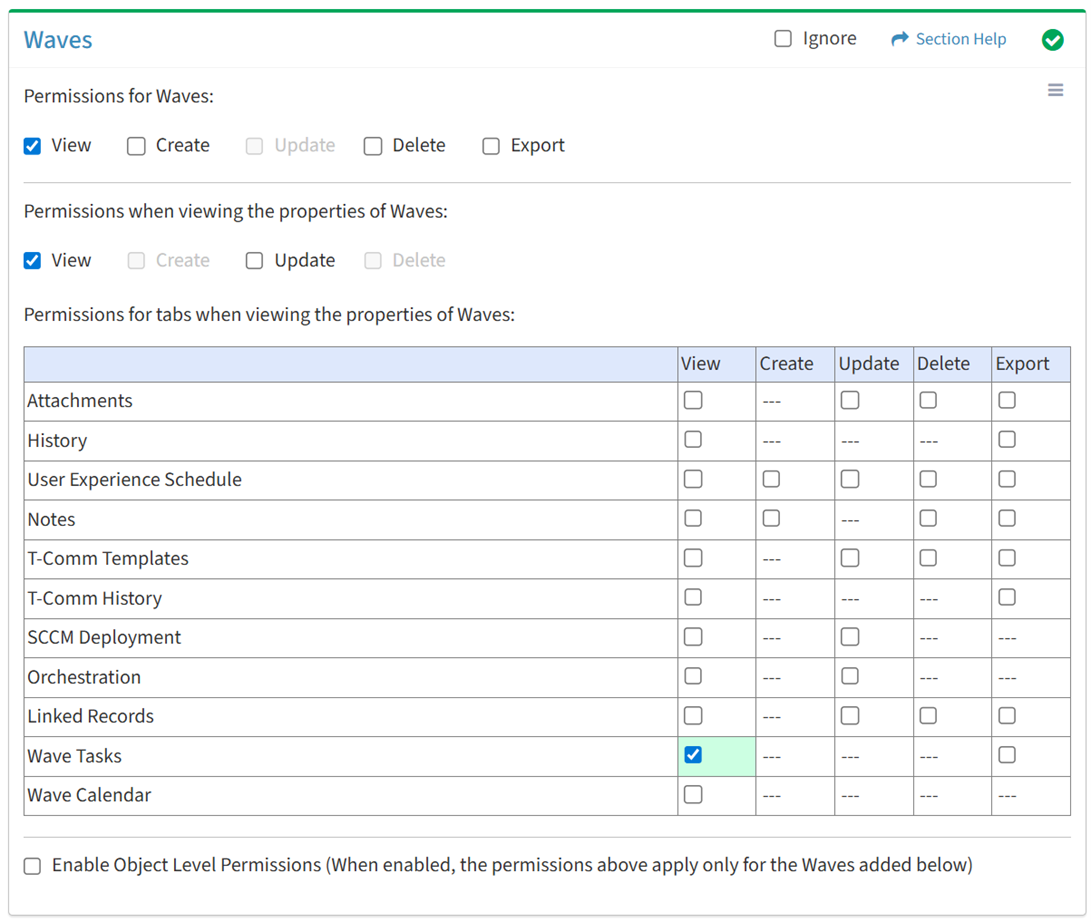
Task: Enable Delete for Notes tab
Action: click(928, 519)
